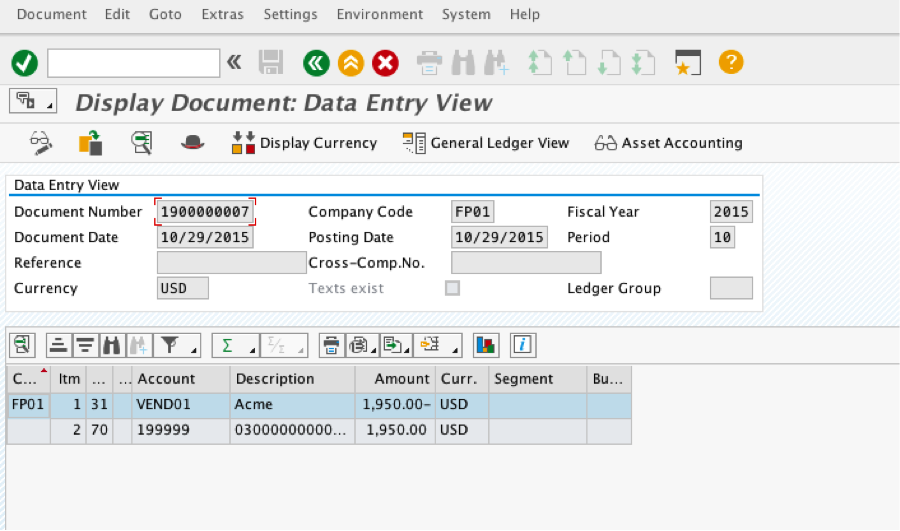Viewport: 900px width, 531px height.
Task: Switch to General Ledger View
Action: pyautogui.click(x=486, y=142)
